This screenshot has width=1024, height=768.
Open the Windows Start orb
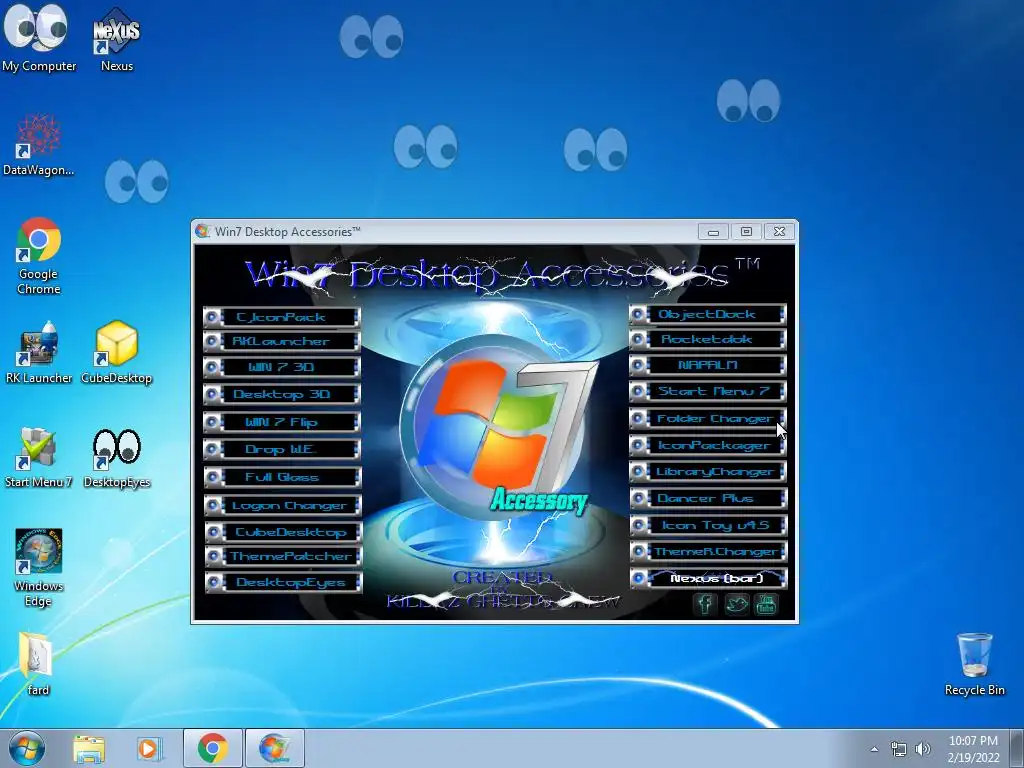point(27,748)
